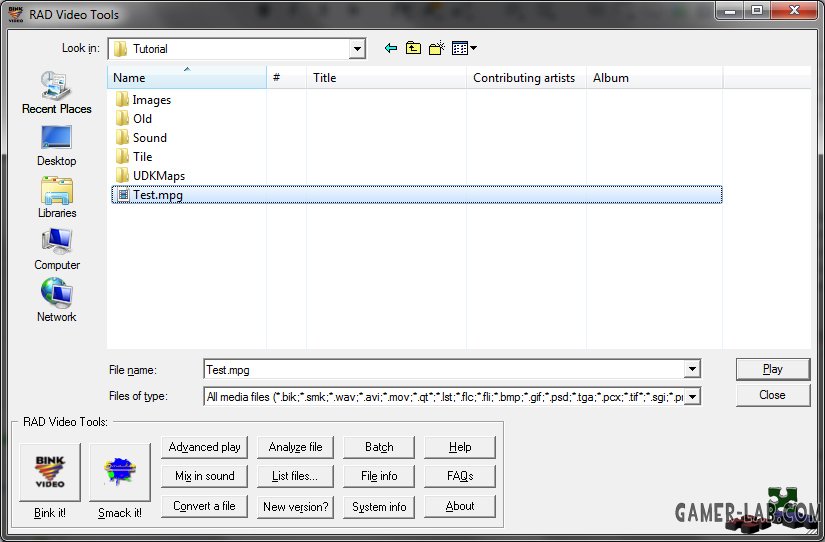The height and width of the screenshot is (542, 825).
Task: Click the RAD Video Tools title bar icon
Action: point(16,14)
